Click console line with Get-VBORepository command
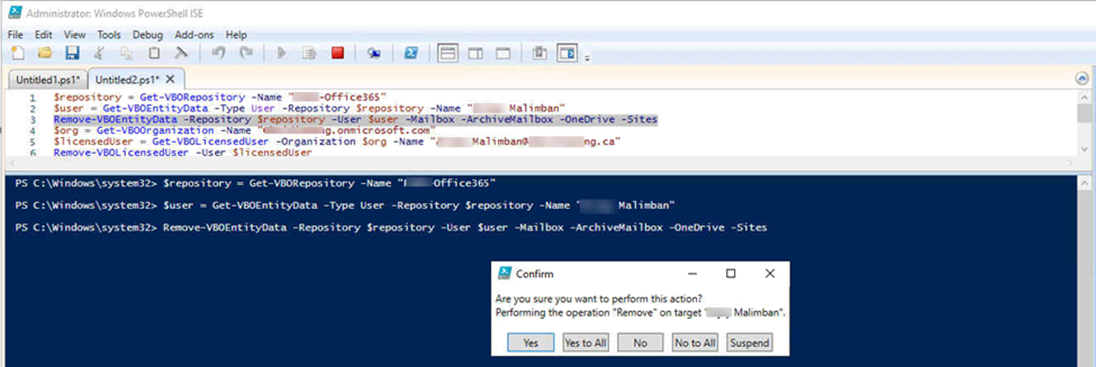The image size is (1096, 367). (255, 183)
